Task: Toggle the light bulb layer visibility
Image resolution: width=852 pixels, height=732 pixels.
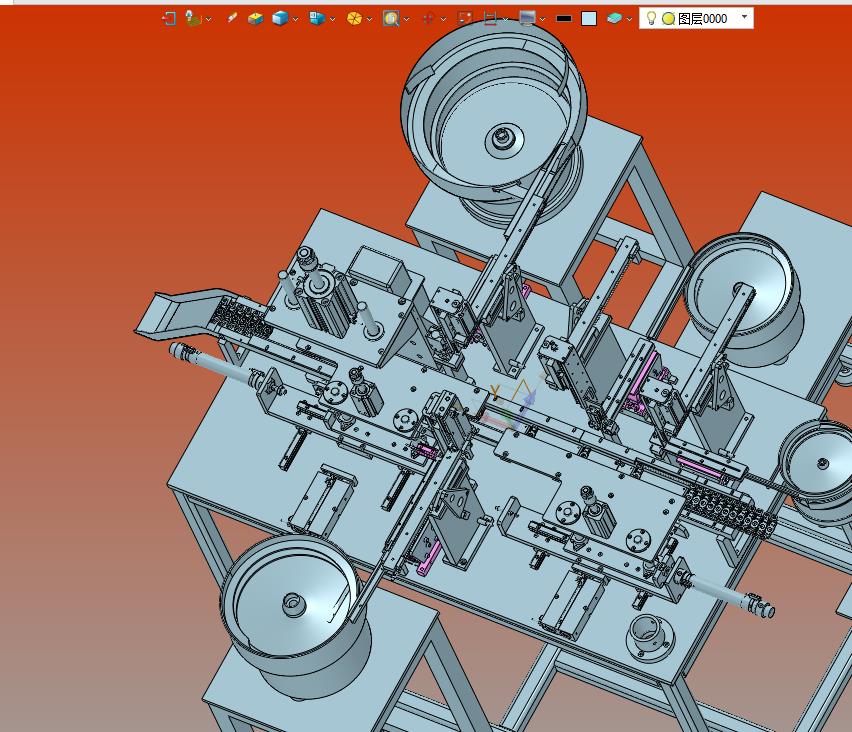Action: tap(651, 18)
